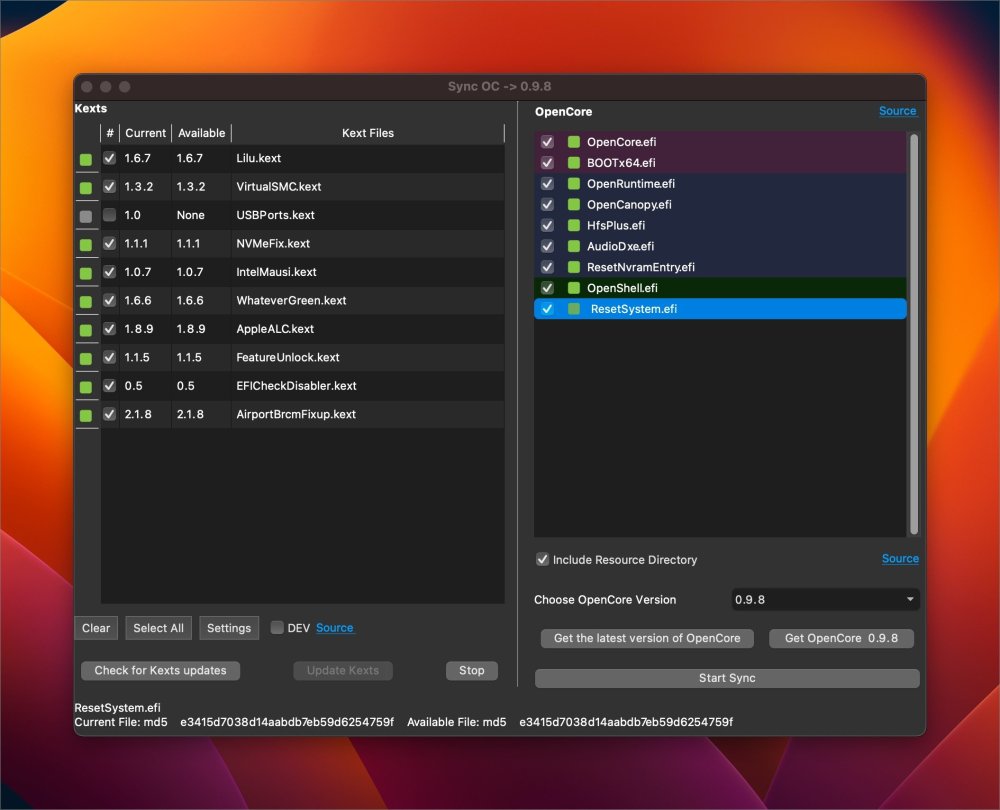Screen dimensions: 1000x810
Task: Toggle the DEV checkbox
Action: click(277, 628)
